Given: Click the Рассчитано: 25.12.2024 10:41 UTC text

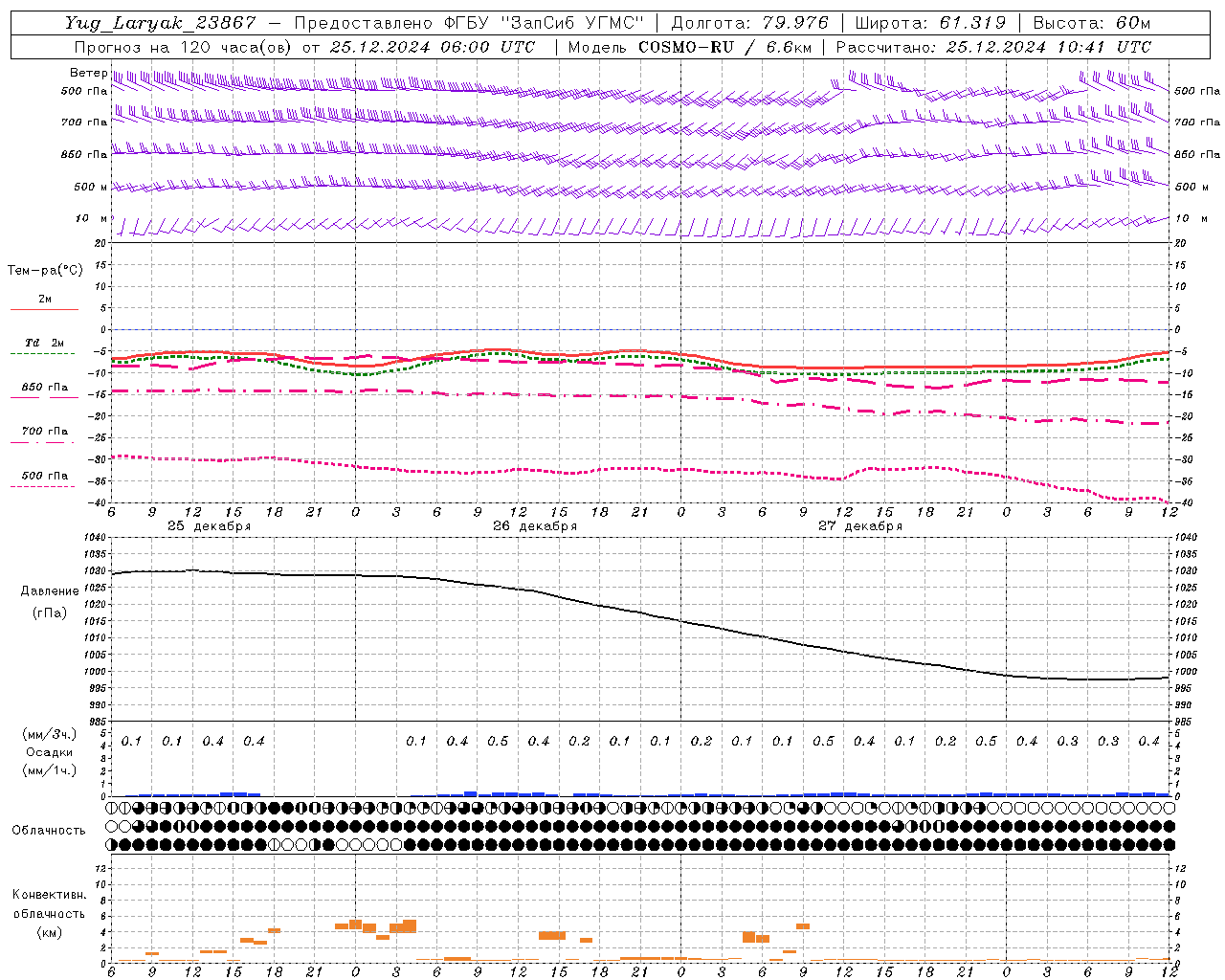Looking at the screenshot, I should click(993, 47).
